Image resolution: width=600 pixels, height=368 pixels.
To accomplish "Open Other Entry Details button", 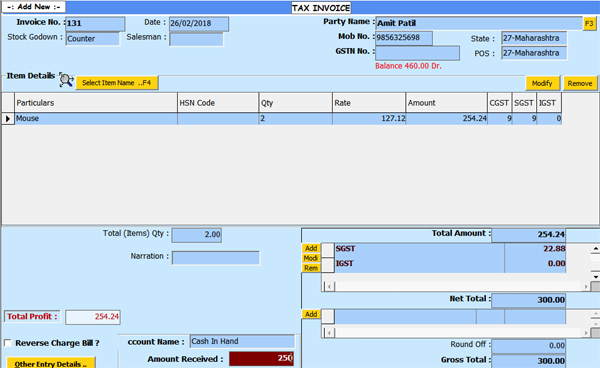I will (51, 363).
